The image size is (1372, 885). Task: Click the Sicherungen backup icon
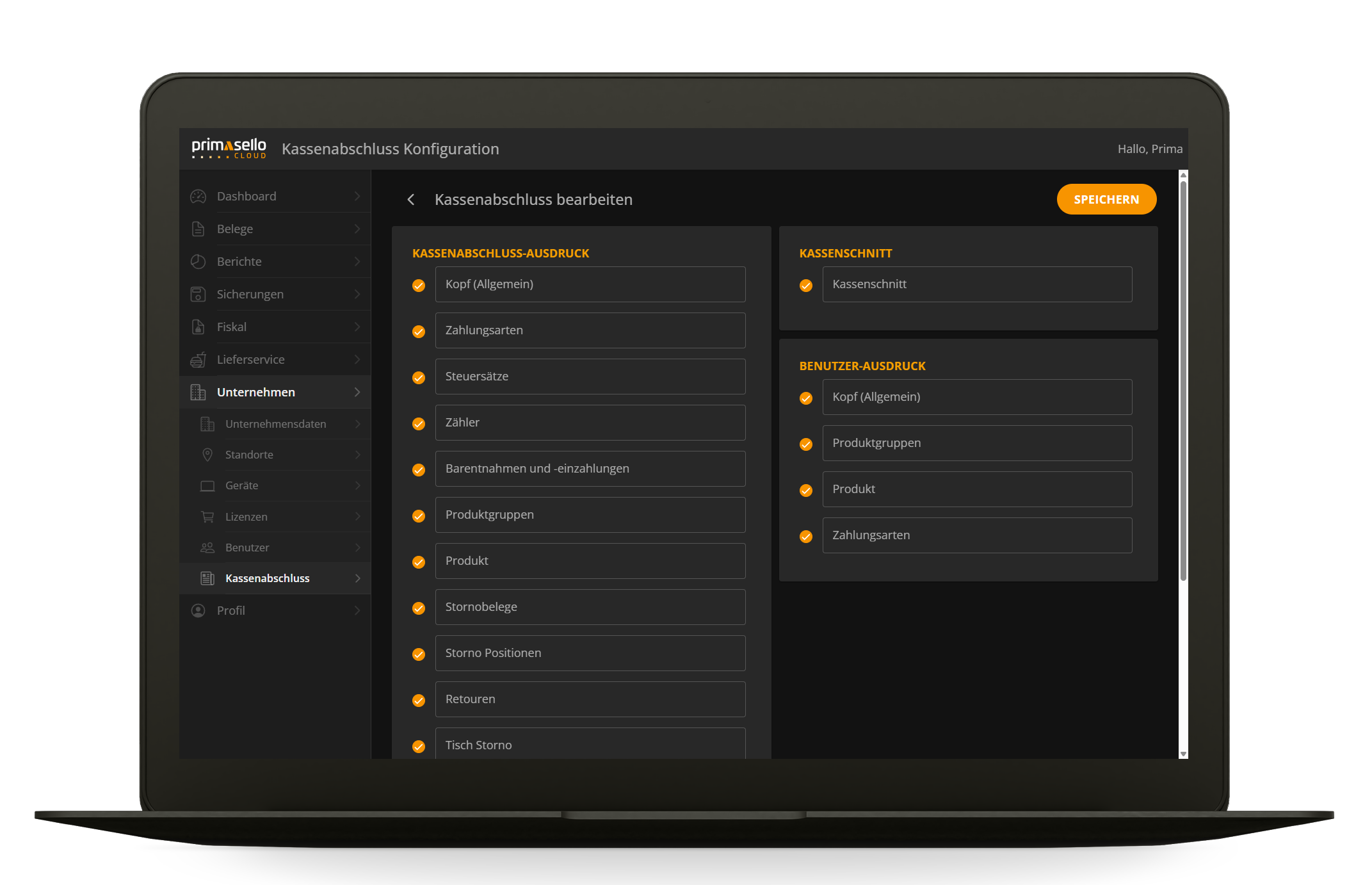[198, 294]
